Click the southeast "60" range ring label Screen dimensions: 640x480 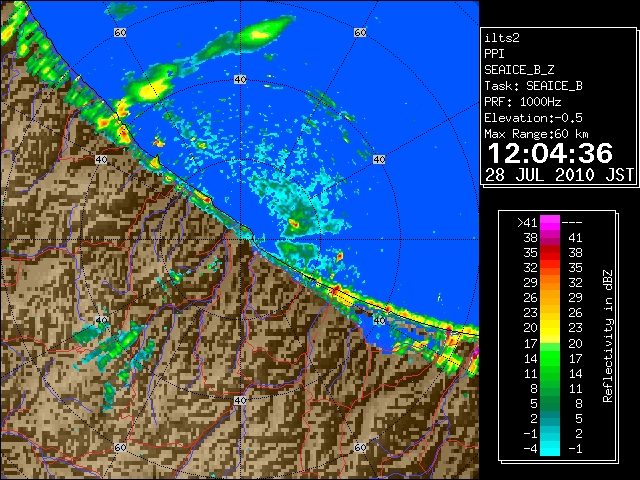click(x=360, y=447)
